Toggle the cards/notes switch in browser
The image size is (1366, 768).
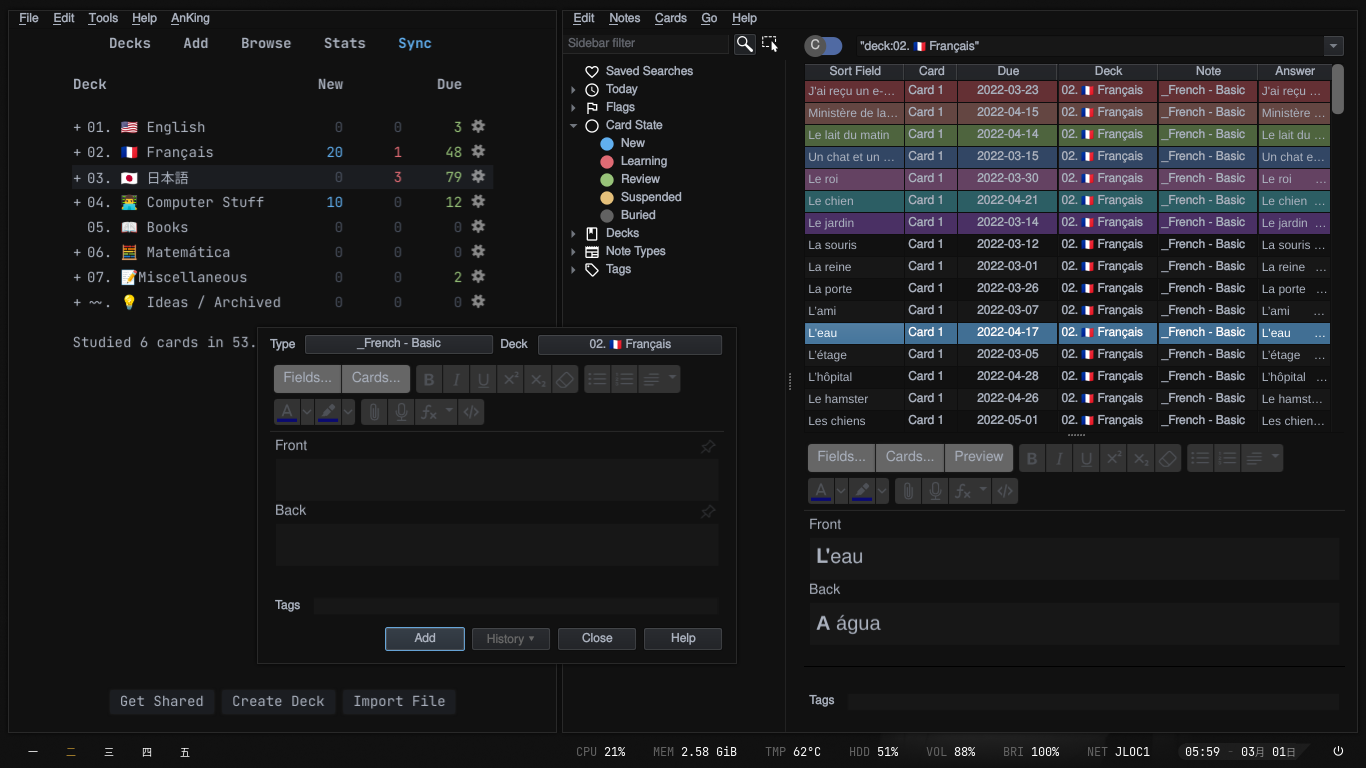tap(824, 46)
